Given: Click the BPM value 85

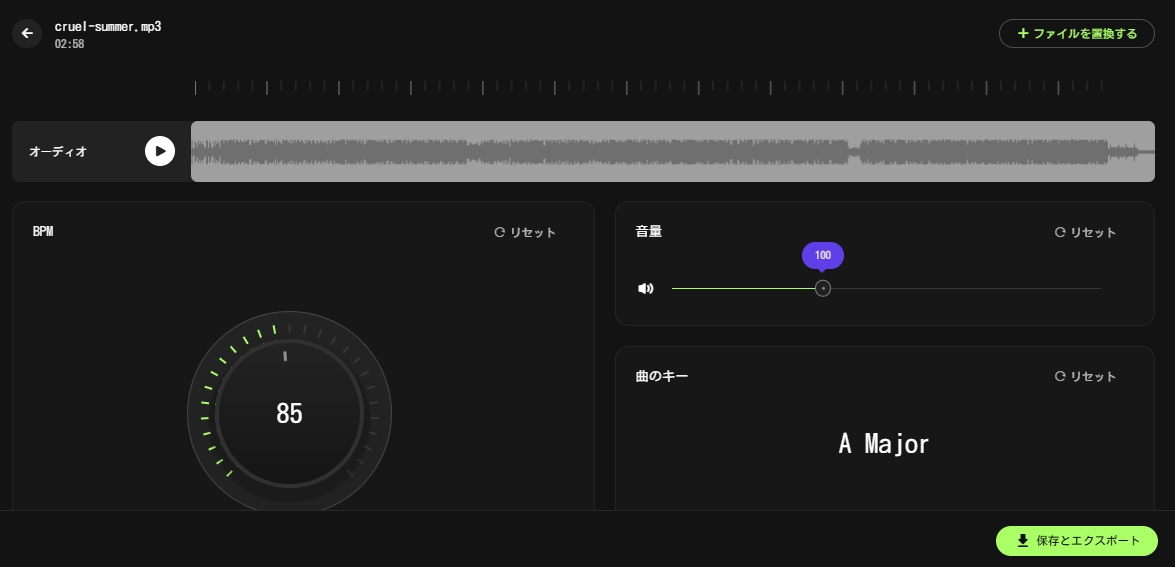Looking at the screenshot, I should pos(289,414).
